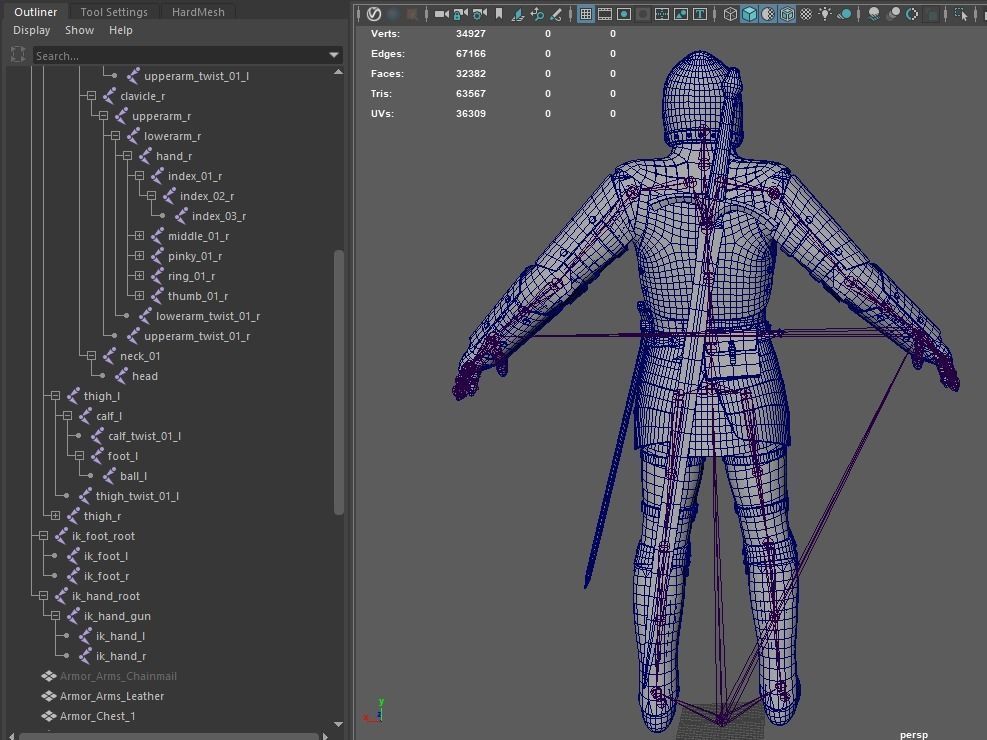Select the calf_twist_01_l joint
This screenshot has height=740, width=987.
click(x=145, y=436)
